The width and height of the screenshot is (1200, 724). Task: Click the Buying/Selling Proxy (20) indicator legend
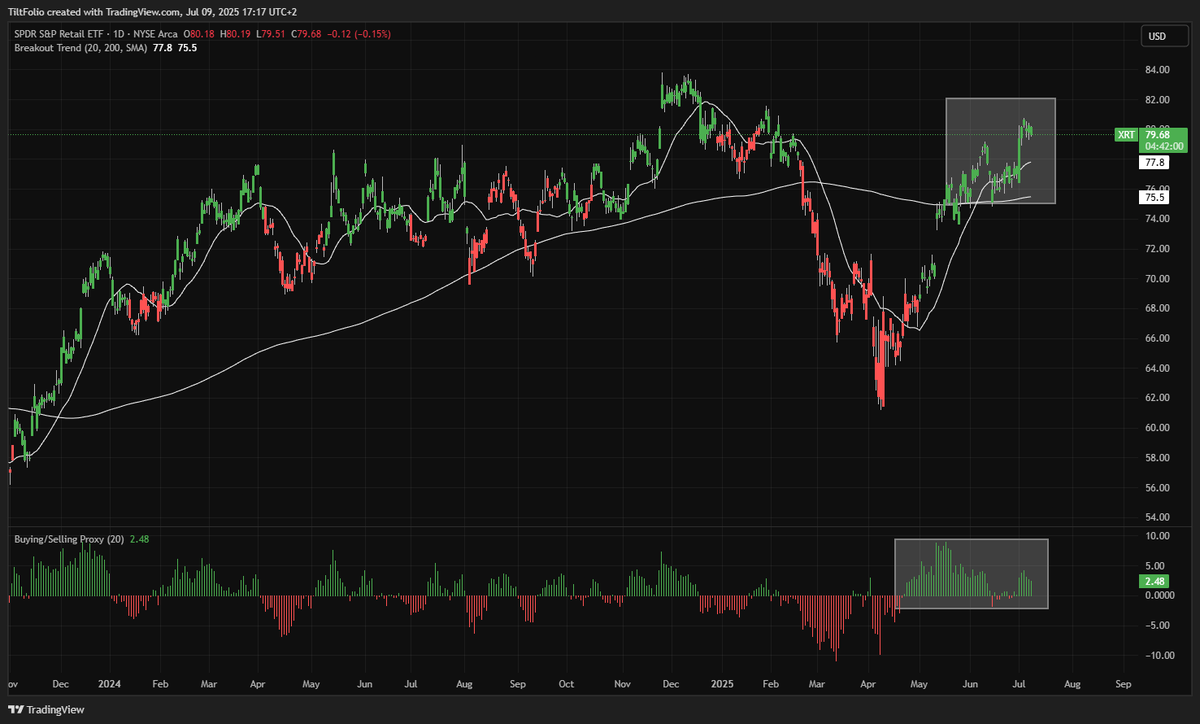tap(69, 539)
